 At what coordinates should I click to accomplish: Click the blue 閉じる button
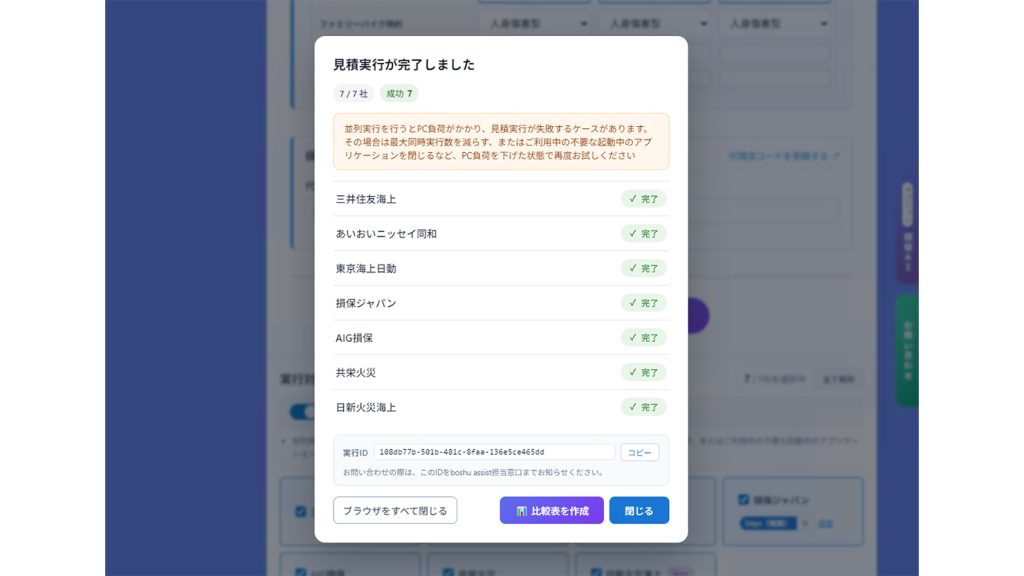tap(639, 510)
